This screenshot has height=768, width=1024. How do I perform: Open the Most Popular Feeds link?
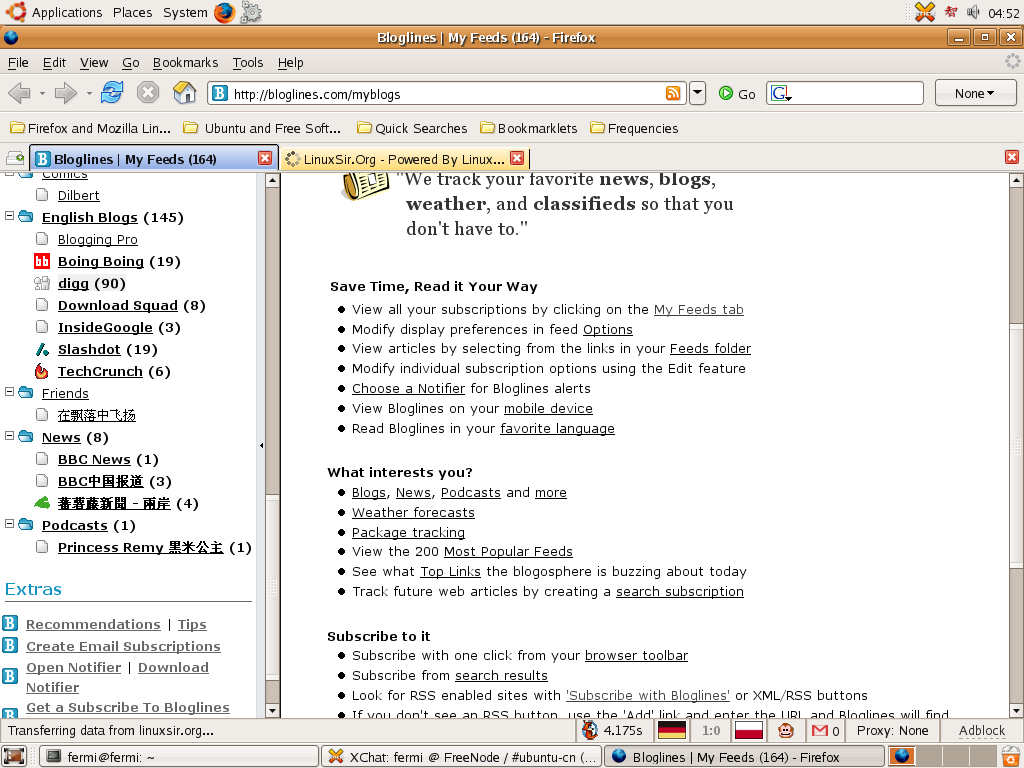point(508,551)
